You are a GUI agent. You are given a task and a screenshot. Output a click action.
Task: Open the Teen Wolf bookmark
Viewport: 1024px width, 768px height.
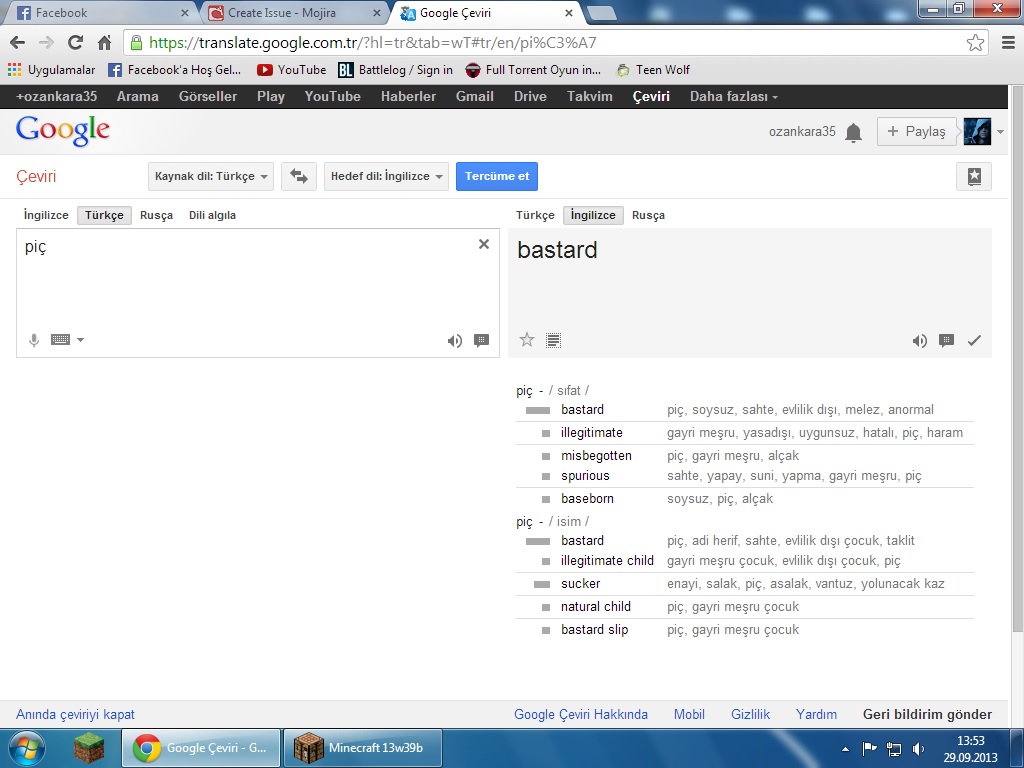(653, 70)
